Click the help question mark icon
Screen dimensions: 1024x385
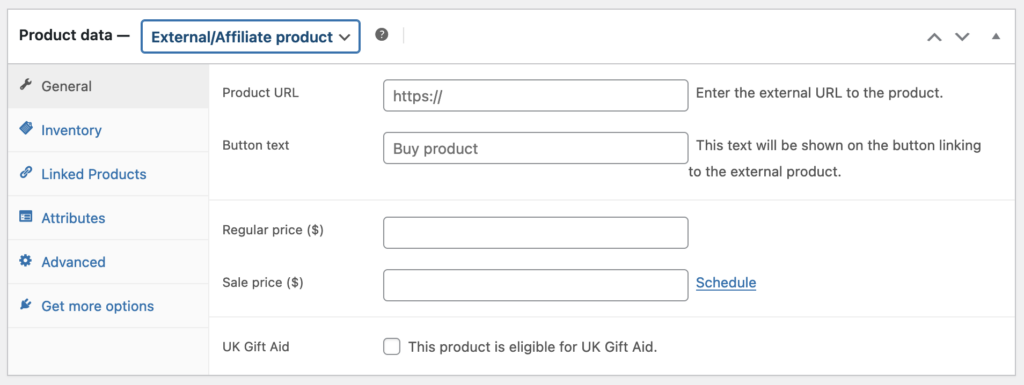point(382,35)
